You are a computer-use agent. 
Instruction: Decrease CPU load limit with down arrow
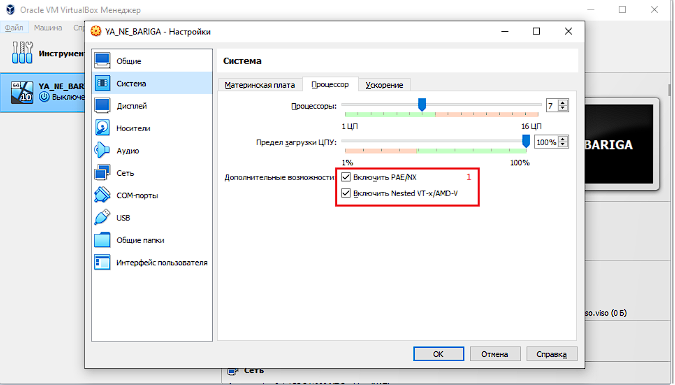(x=563, y=145)
